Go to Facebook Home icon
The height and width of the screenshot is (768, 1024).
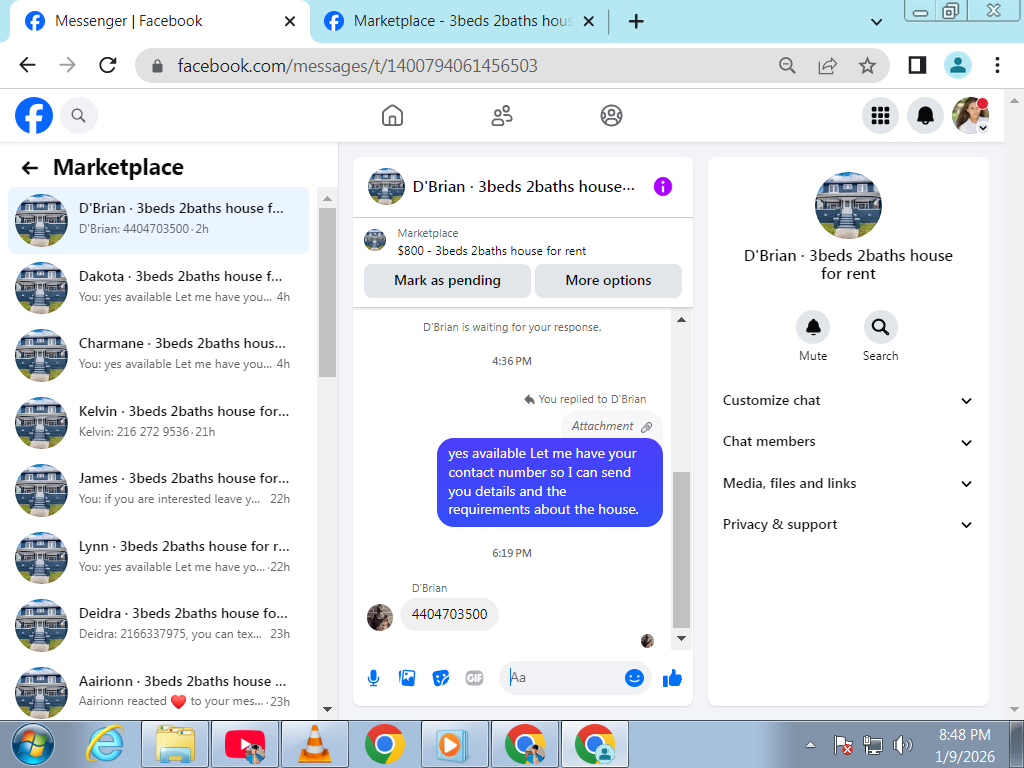pyautogui.click(x=392, y=116)
